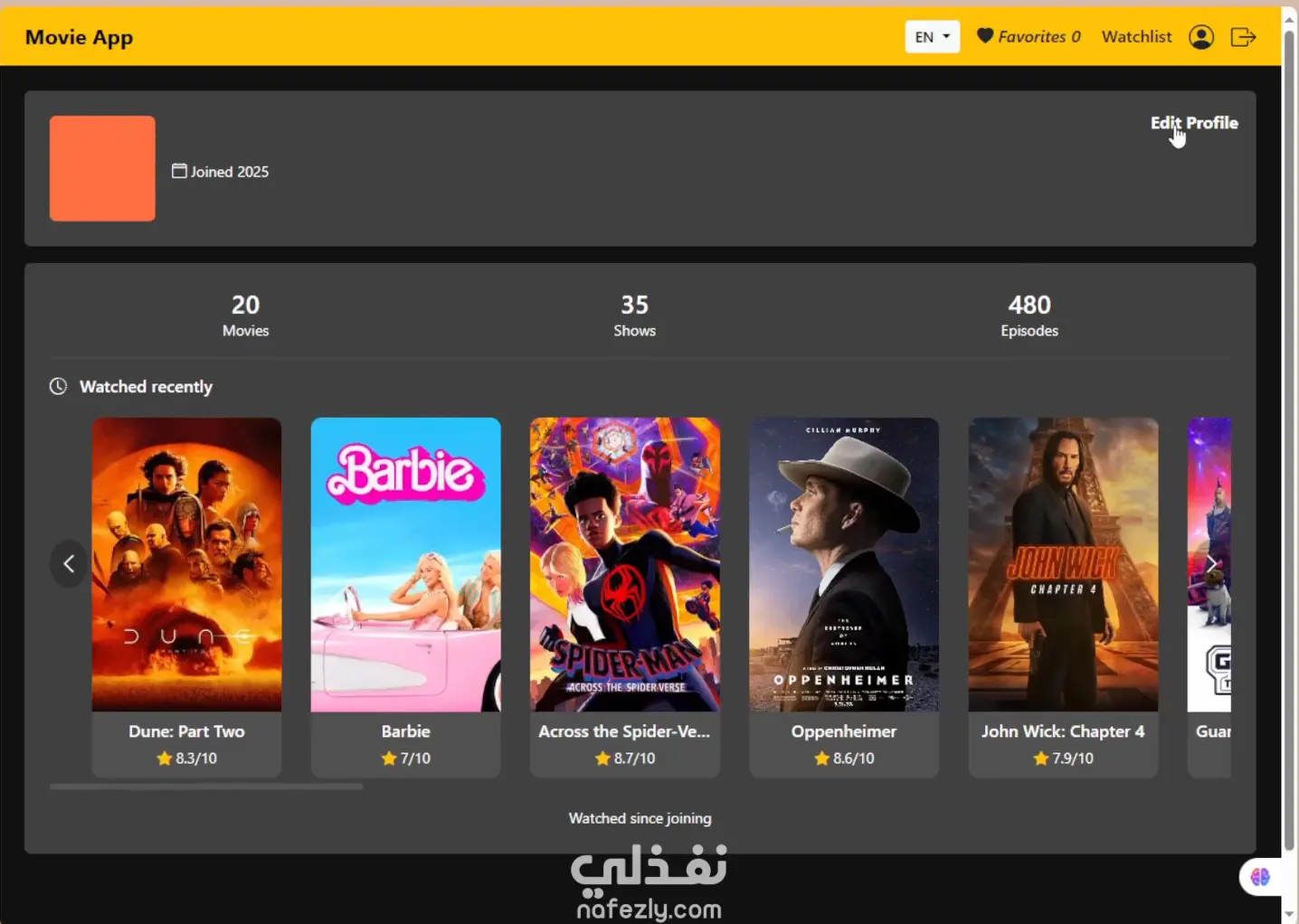Screen dimensions: 1299x924
Task: Click the 7/10 rating under Barbie
Action: tap(405, 759)
